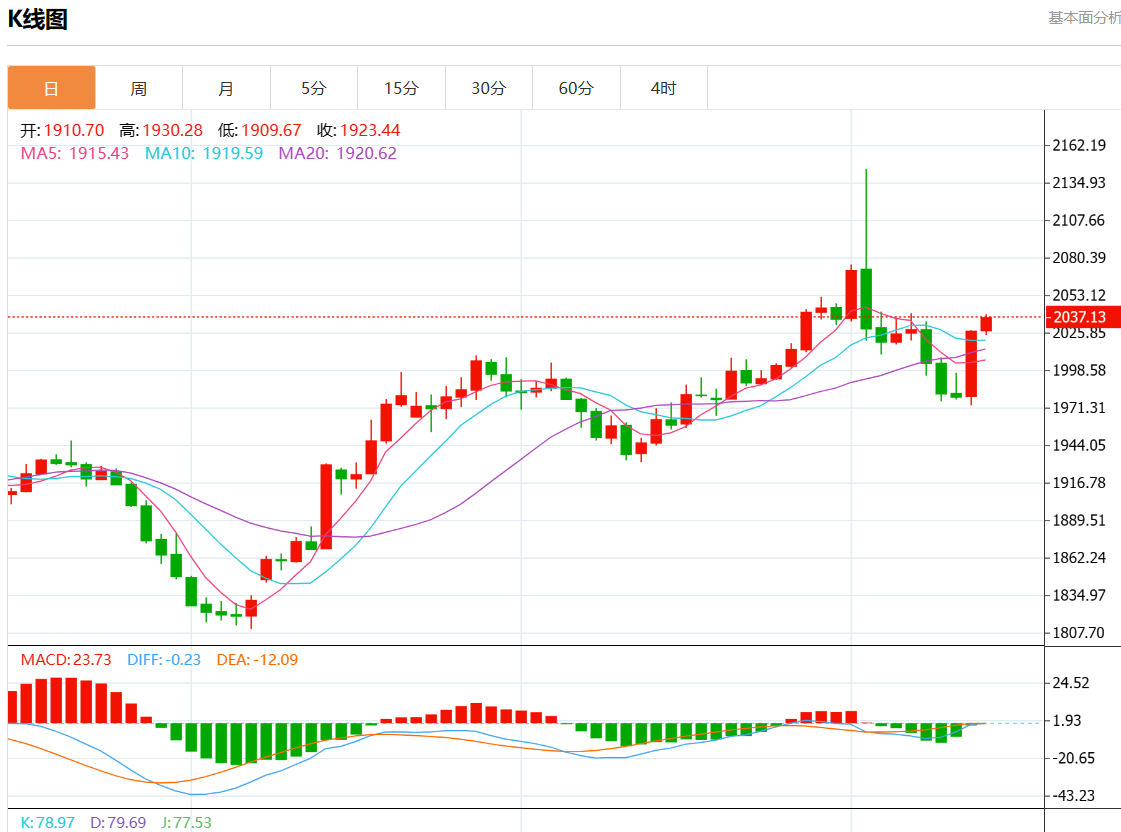Click the tall green candle with highest wick
Screen dimensions: 1121x832
coord(866,299)
